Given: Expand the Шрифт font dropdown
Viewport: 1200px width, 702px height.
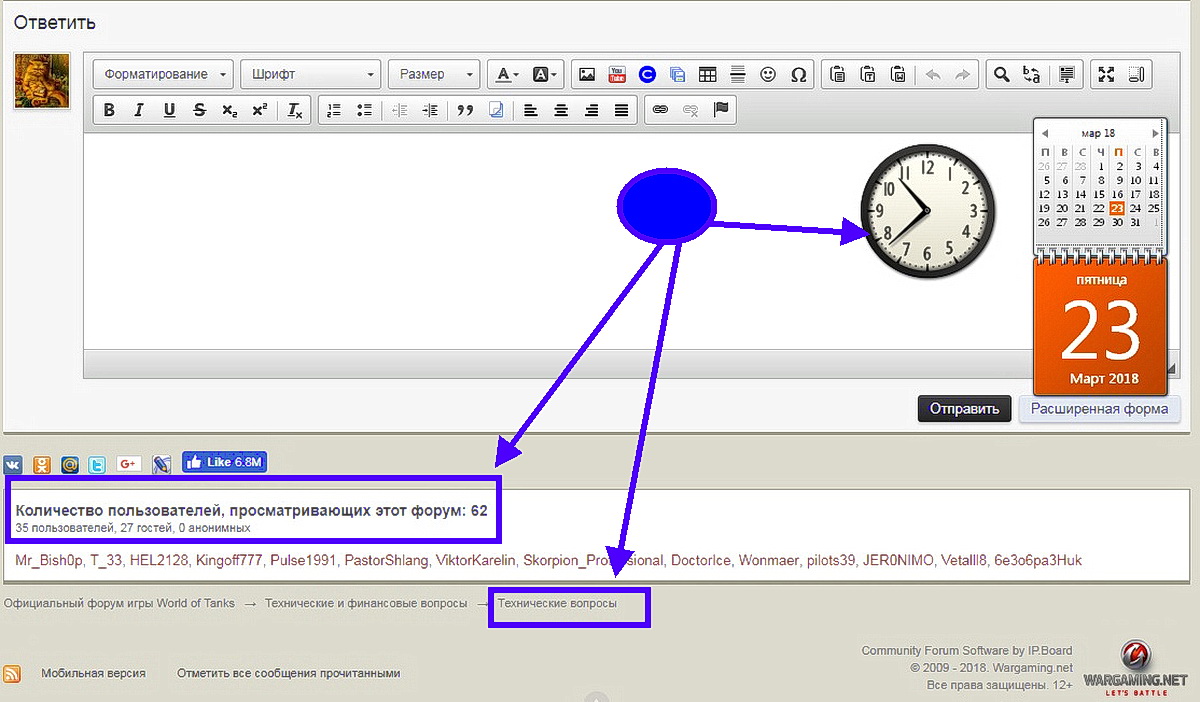Looking at the screenshot, I should tap(311, 74).
